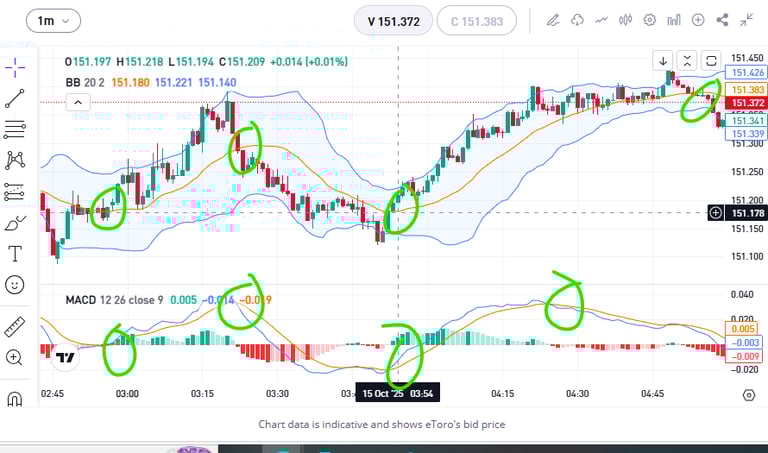The height and width of the screenshot is (453, 768).
Task: Select the ruler measure tool
Action: (x=15, y=327)
